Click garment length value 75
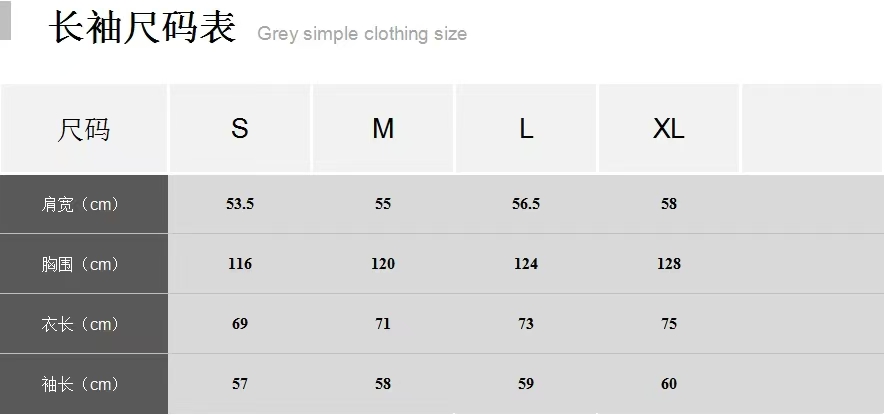Viewport: 885px width, 415px height. coord(669,324)
